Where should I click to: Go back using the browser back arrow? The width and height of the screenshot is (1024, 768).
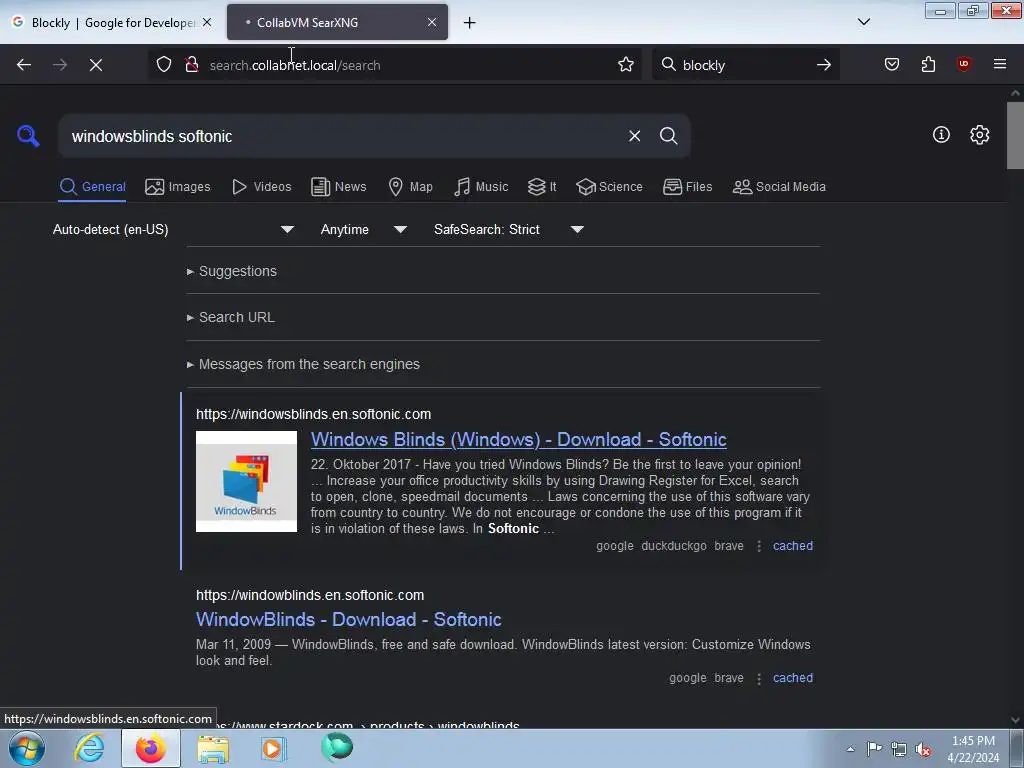click(24, 65)
